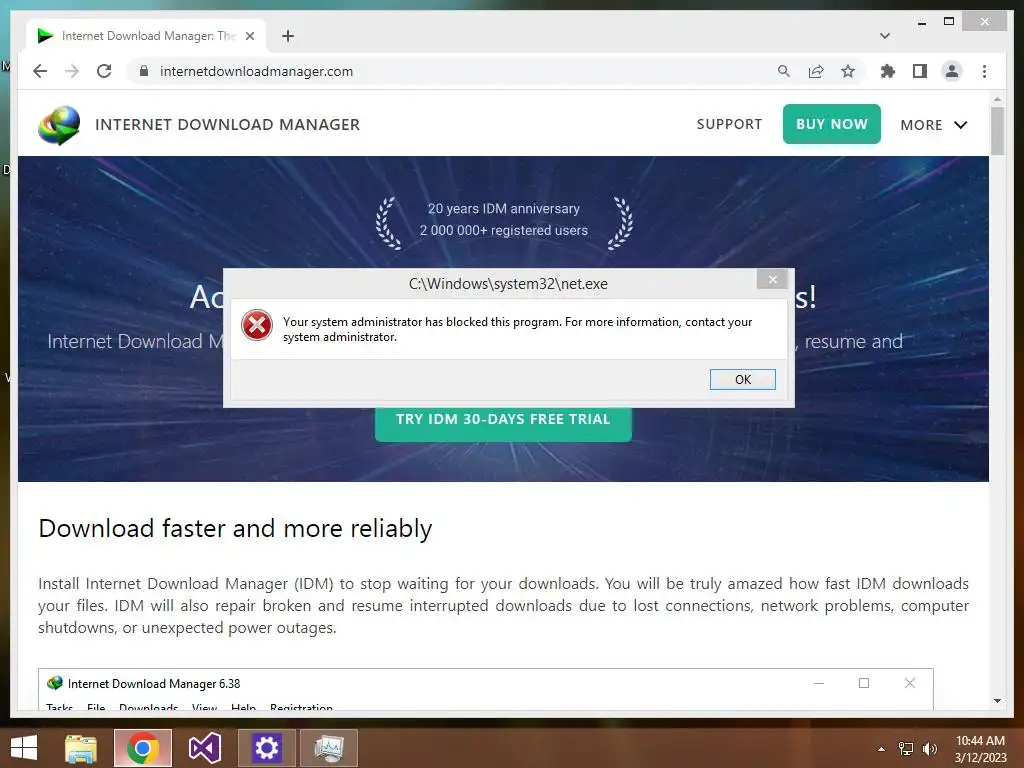Click the volume speaker tray icon
This screenshot has width=1024, height=768.
pyautogui.click(x=929, y=749)
